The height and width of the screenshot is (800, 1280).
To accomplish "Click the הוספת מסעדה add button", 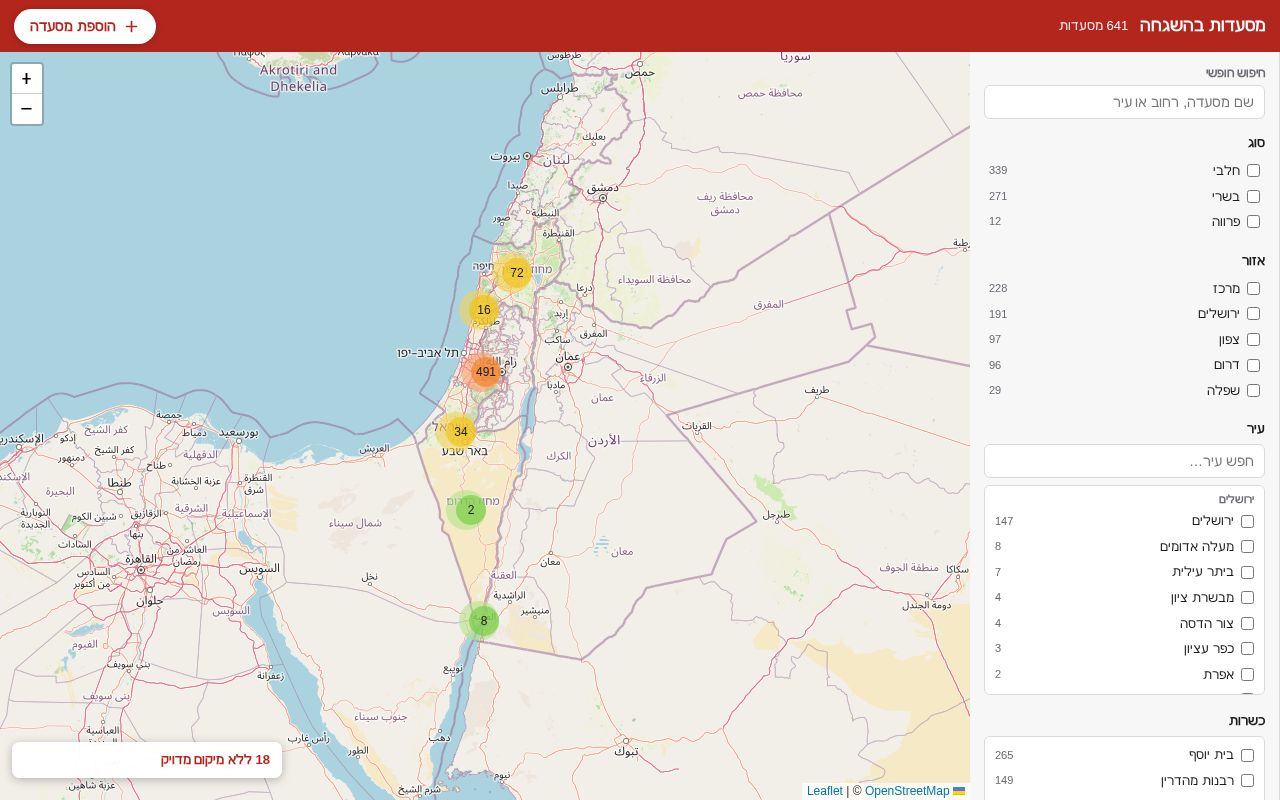I will 85,26.
